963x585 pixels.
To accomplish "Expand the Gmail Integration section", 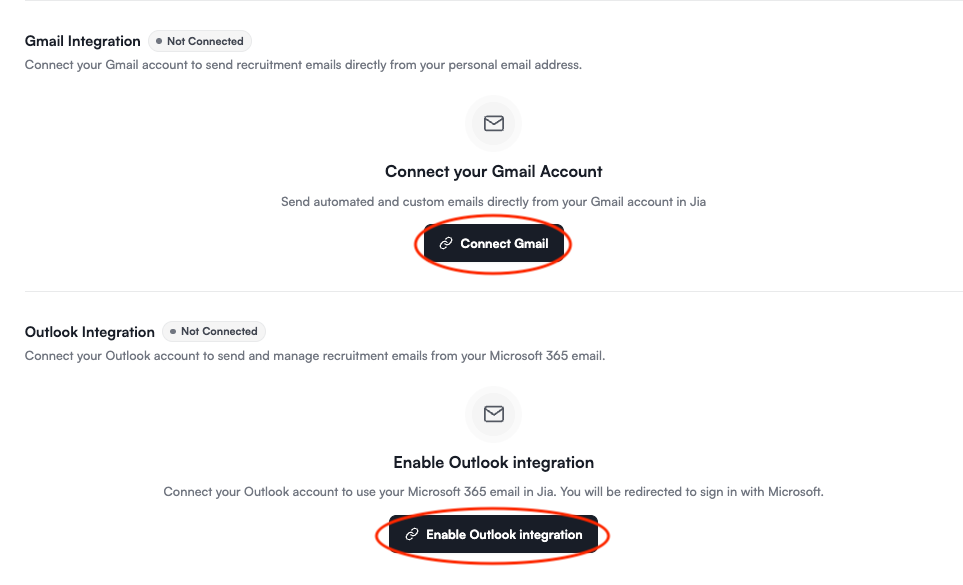I will [83, 41].
